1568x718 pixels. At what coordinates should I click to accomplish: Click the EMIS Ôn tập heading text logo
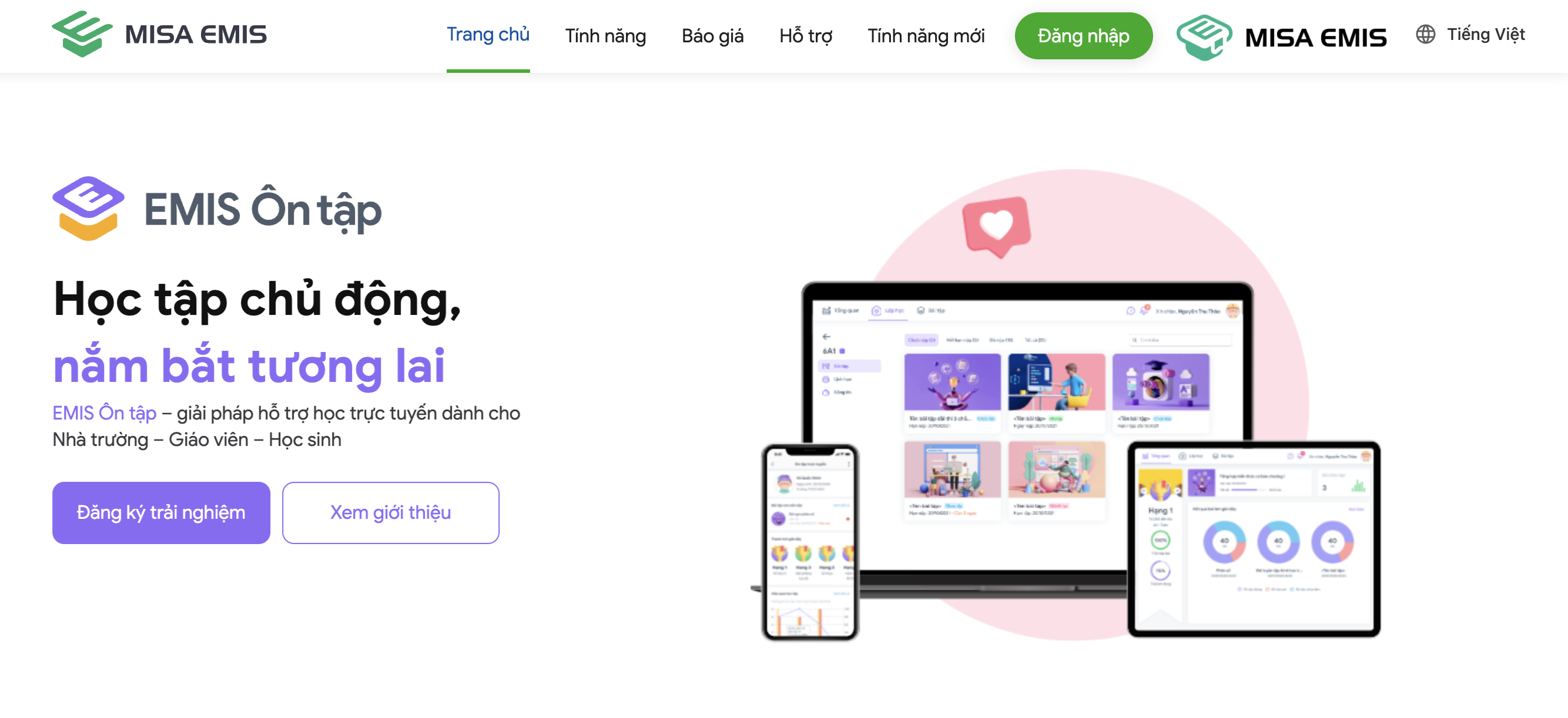[262, 210]
